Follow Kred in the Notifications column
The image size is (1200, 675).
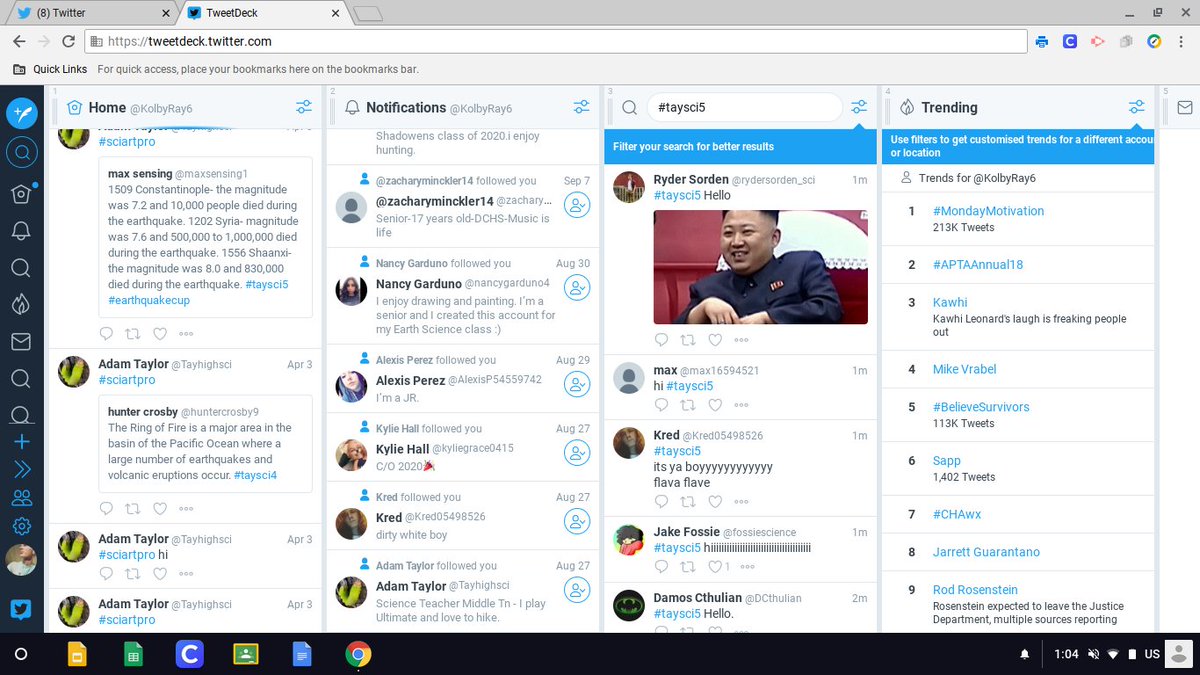(x=577, y=522)
